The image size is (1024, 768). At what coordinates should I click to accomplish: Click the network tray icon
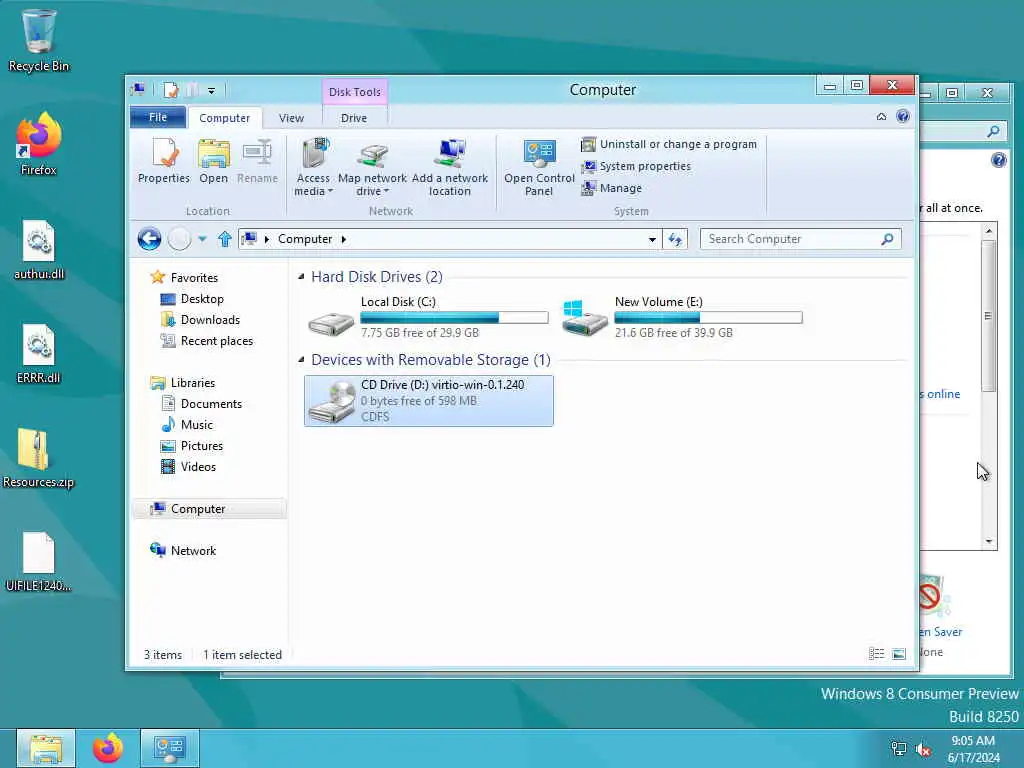[x=899, y=750]
